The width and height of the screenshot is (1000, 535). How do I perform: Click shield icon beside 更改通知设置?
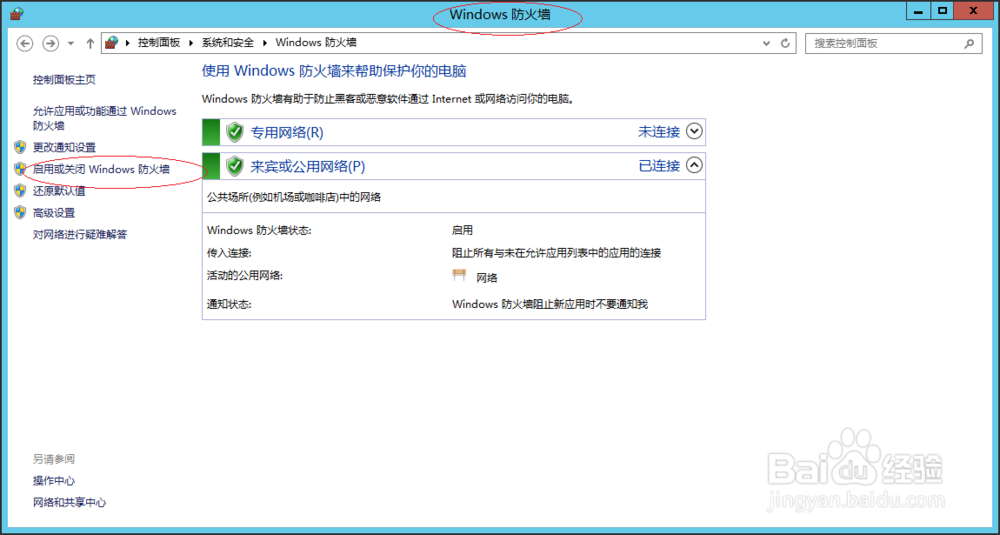[x=20, y=147]
